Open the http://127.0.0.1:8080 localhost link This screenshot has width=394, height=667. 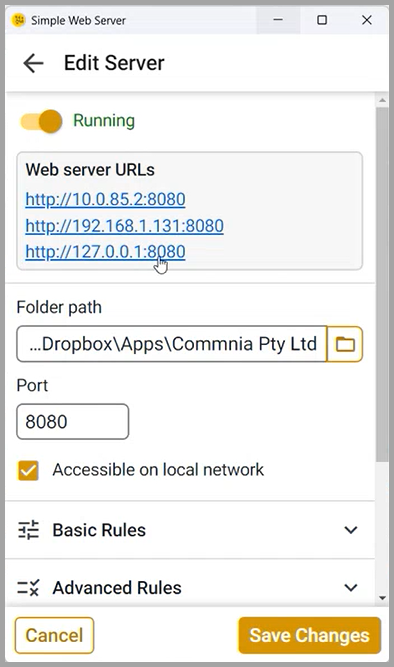[105, 251]
